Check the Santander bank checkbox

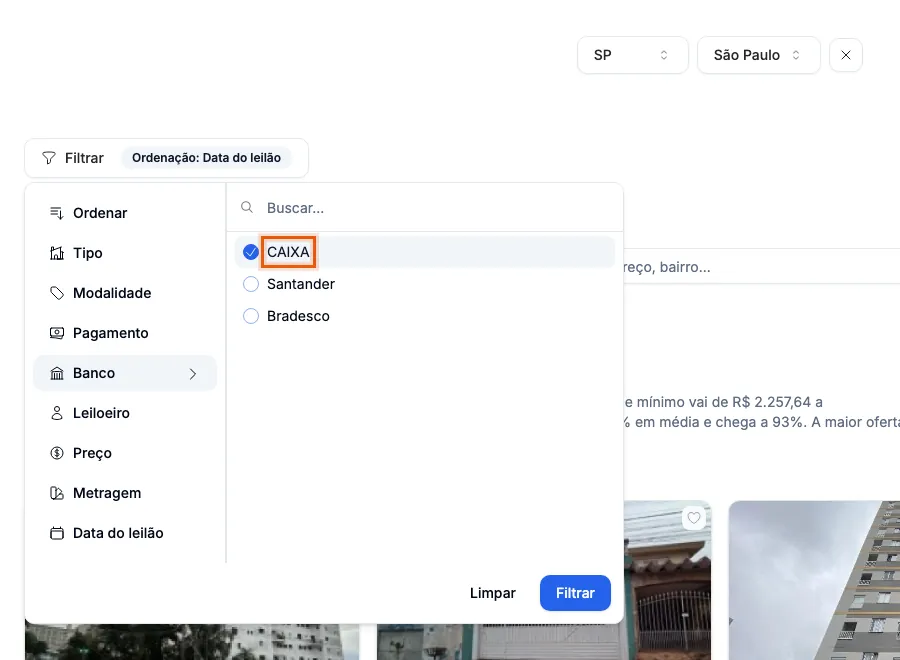(x=251, y=284)
